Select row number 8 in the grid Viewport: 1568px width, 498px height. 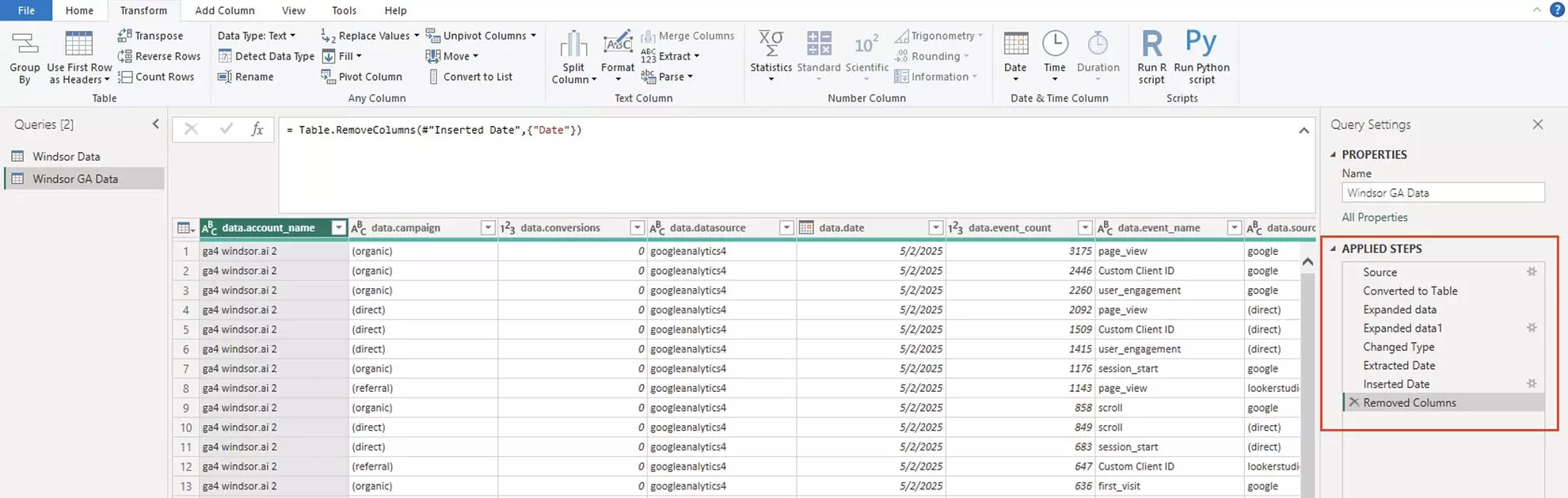(186, 388)
